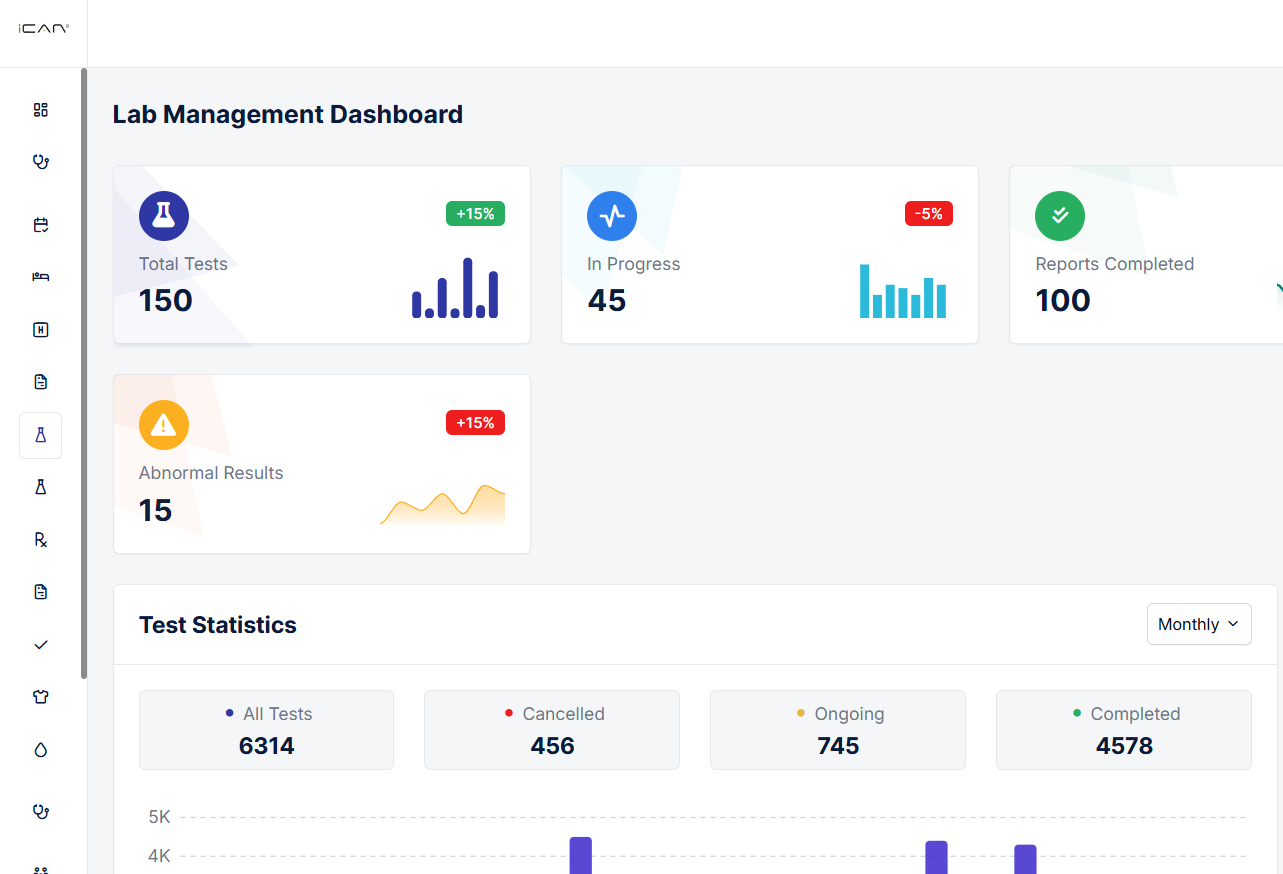This screenshot has height=874, width=1283.
Task: Select the green double-check Reports Completed icon
Action: [x=1060, y=216]
